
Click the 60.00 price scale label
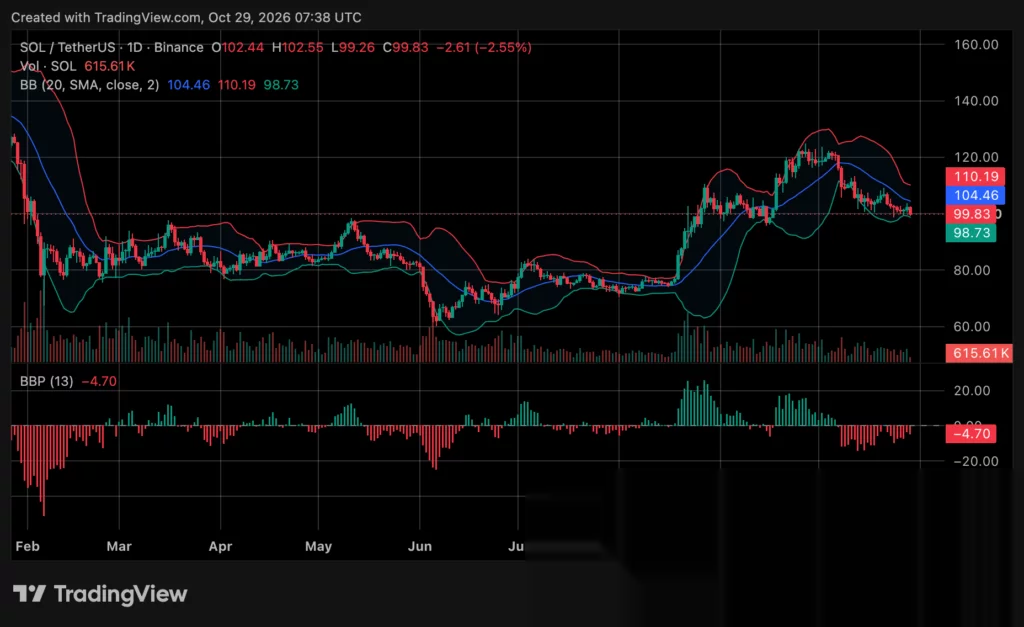972,327
